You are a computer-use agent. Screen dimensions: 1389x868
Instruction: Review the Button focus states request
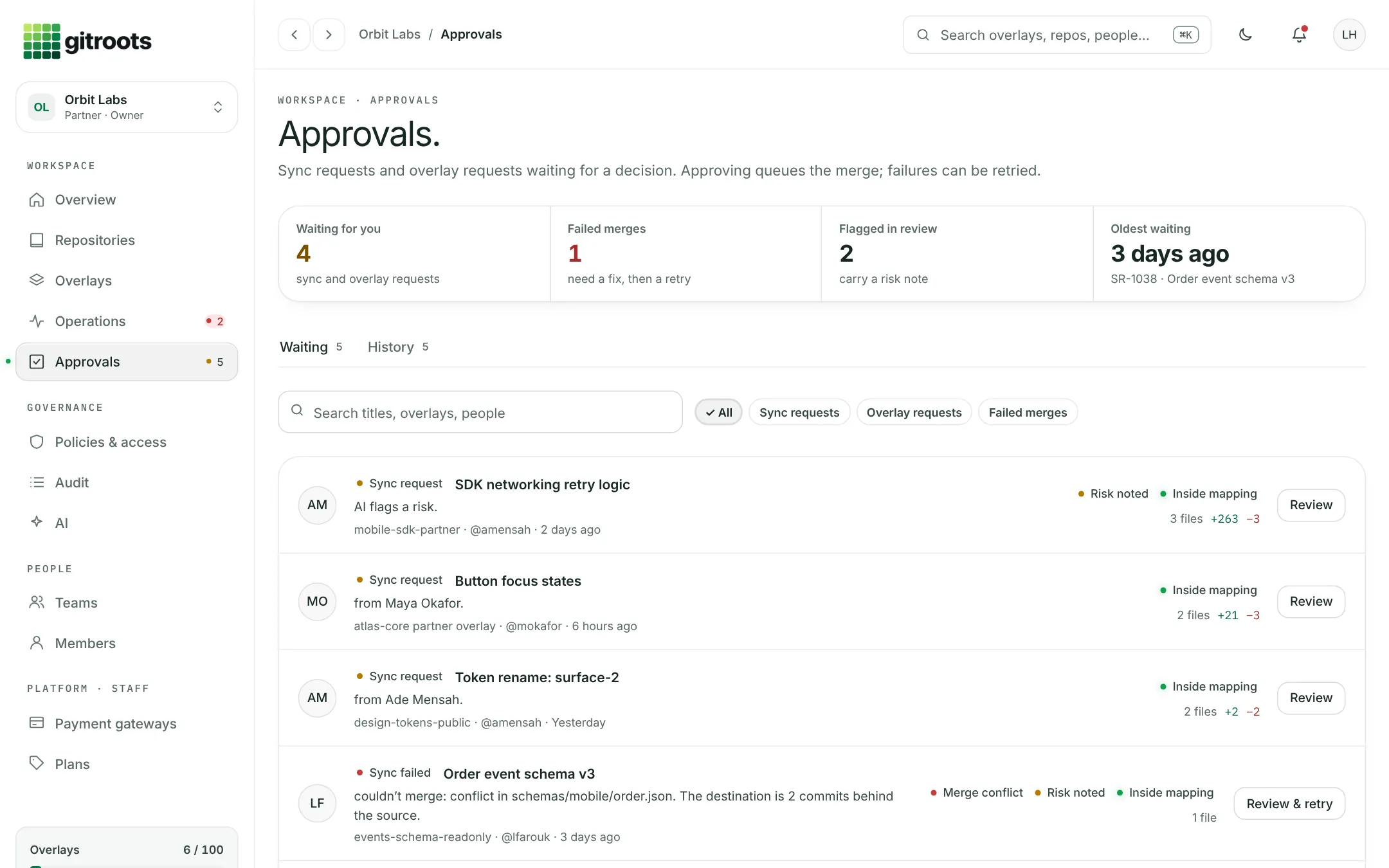(x=1311, y=602)
